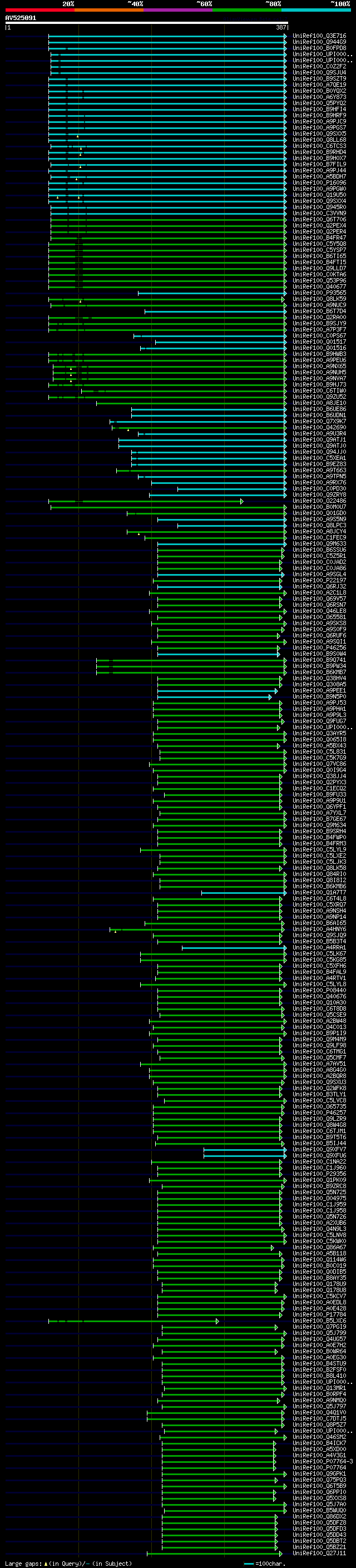Select hit label UniRef100_Q9M633
The width and height of the screenshot is (356, 1568).
click(319, 543)
